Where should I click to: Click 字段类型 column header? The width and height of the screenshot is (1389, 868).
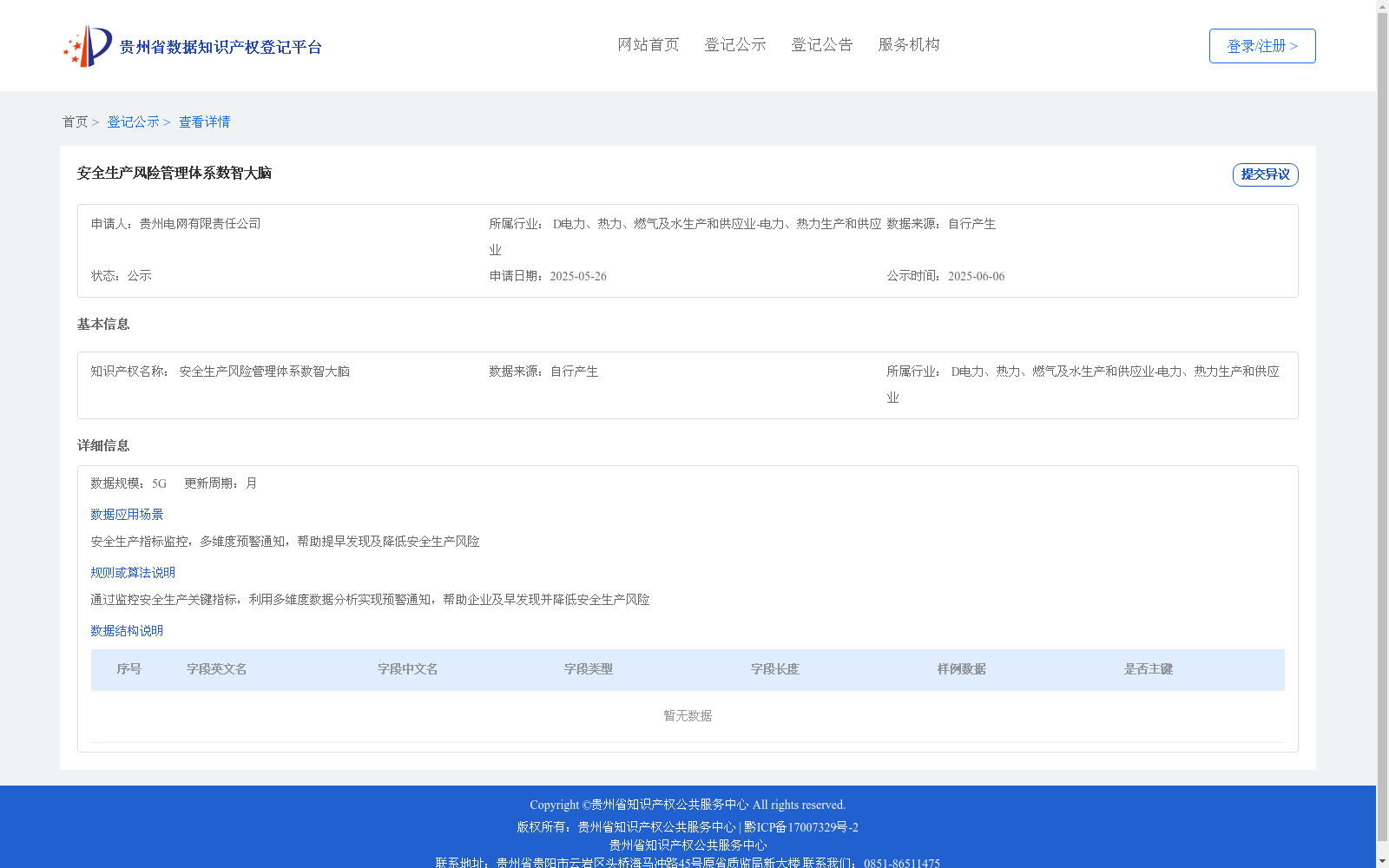tap(589, 669)
